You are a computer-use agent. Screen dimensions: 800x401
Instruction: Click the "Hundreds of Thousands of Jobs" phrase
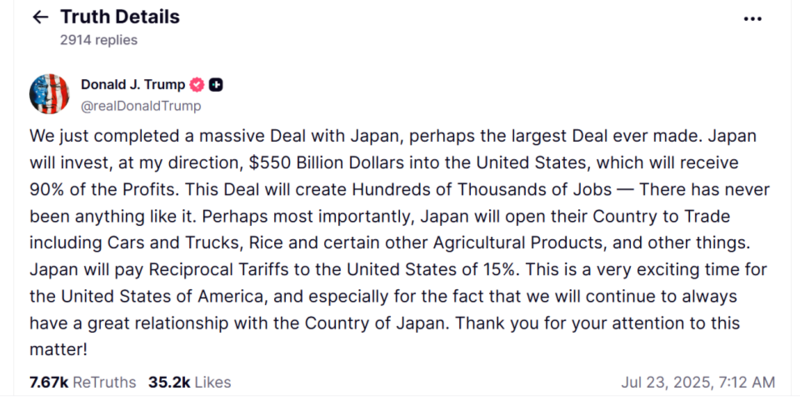(x=482, y=189)
